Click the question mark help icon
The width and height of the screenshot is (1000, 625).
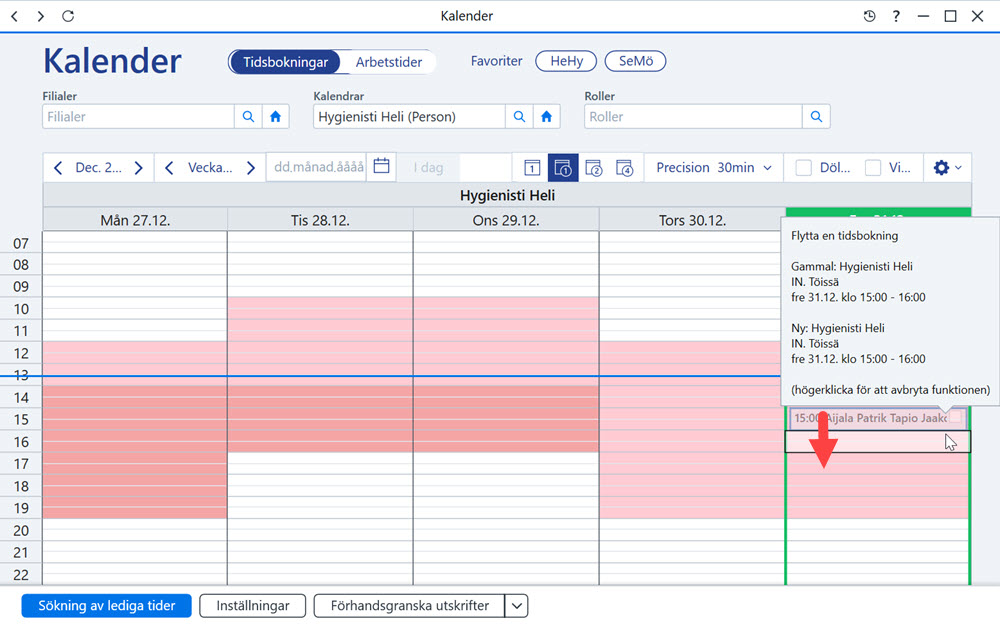pyautogui.click(x=896, y=16)
